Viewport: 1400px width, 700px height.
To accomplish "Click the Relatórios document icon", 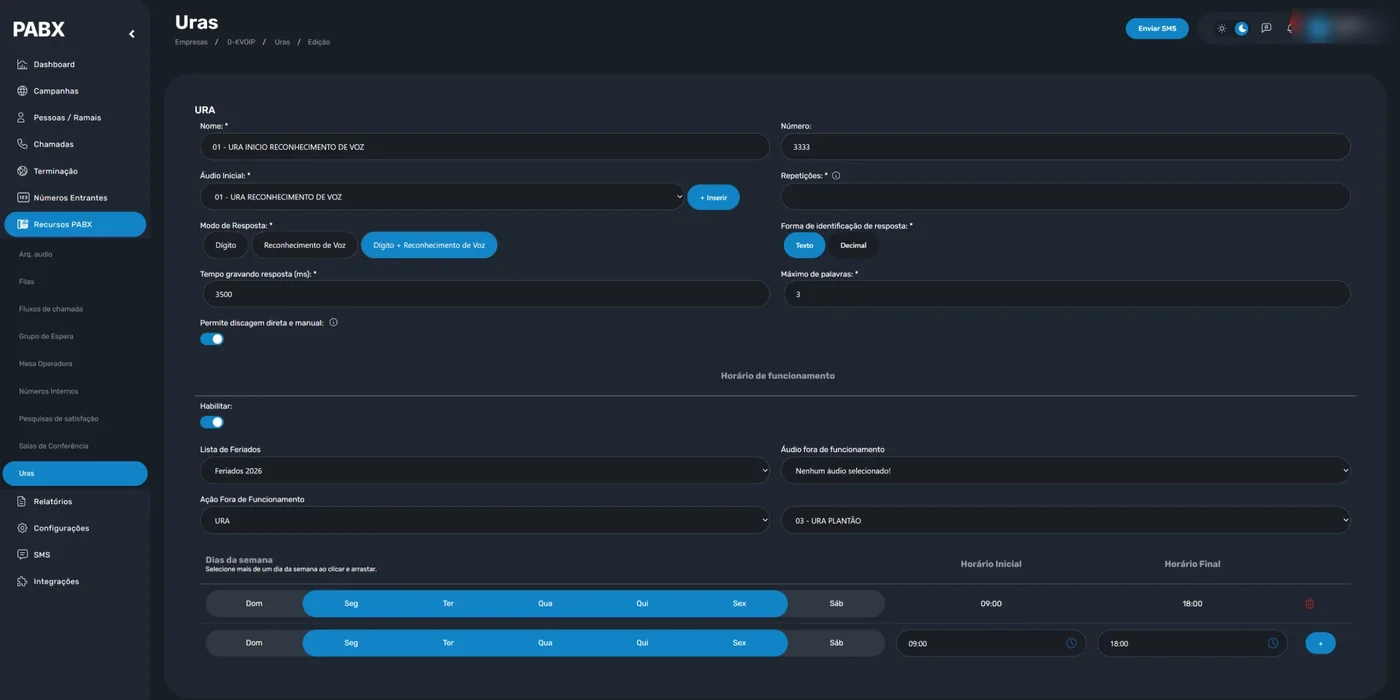I will (x=22, y=501).
